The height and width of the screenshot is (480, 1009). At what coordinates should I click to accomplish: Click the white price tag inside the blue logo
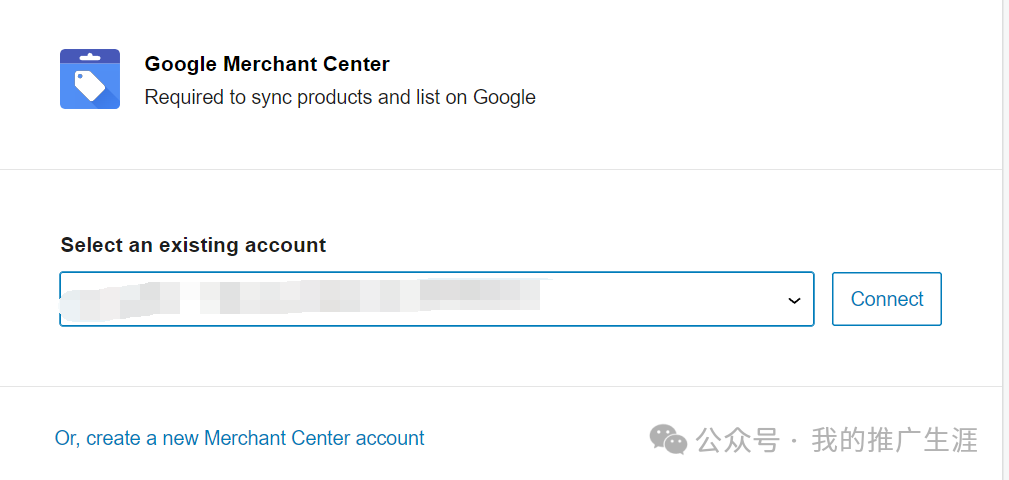89,85
